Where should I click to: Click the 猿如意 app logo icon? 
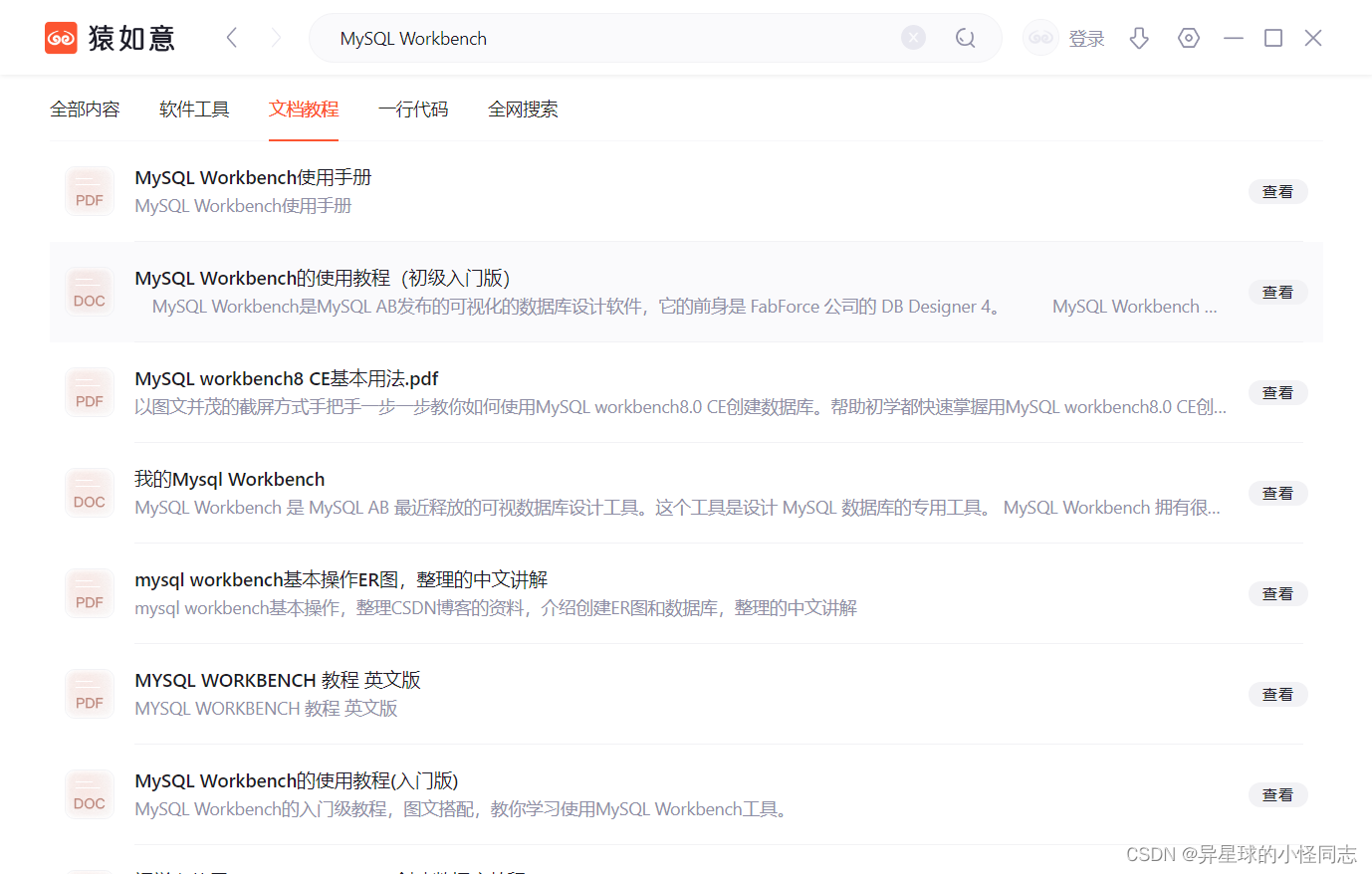[61, 38]
